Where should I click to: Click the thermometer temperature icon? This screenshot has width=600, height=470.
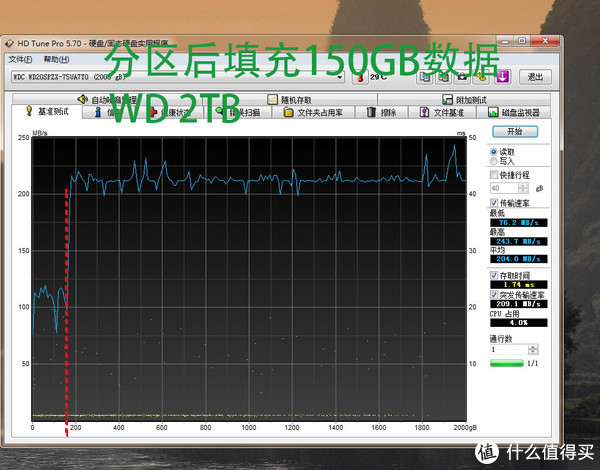360,78
